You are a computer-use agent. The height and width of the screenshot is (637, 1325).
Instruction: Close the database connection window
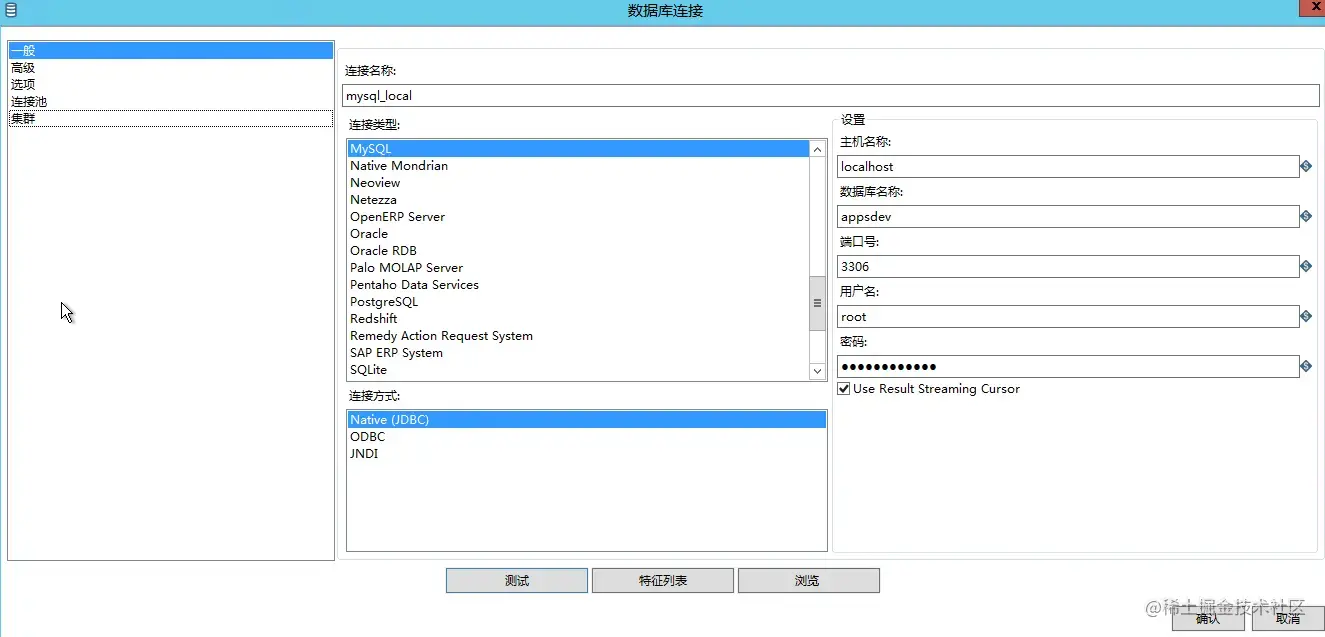coord(1311,8)
